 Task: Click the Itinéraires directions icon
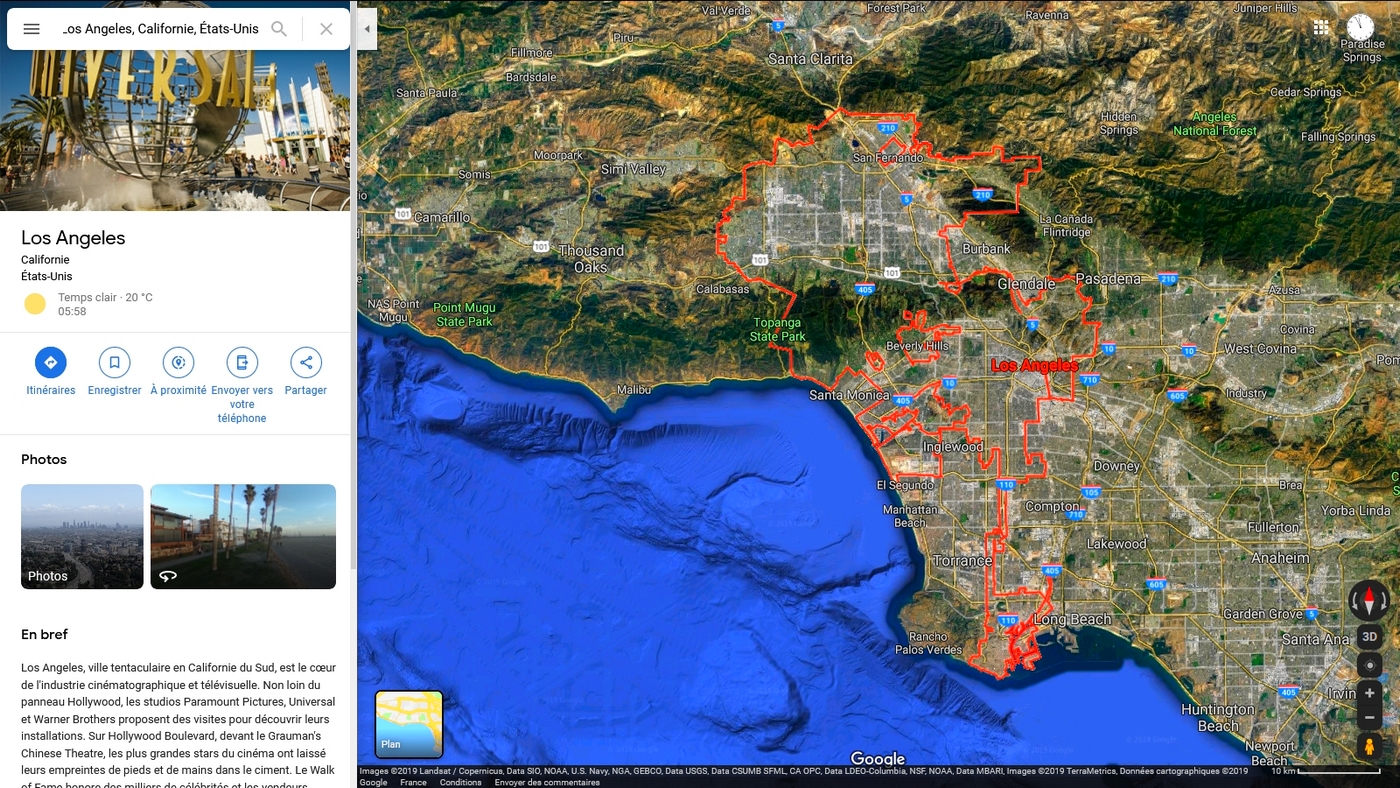[50, 362]
